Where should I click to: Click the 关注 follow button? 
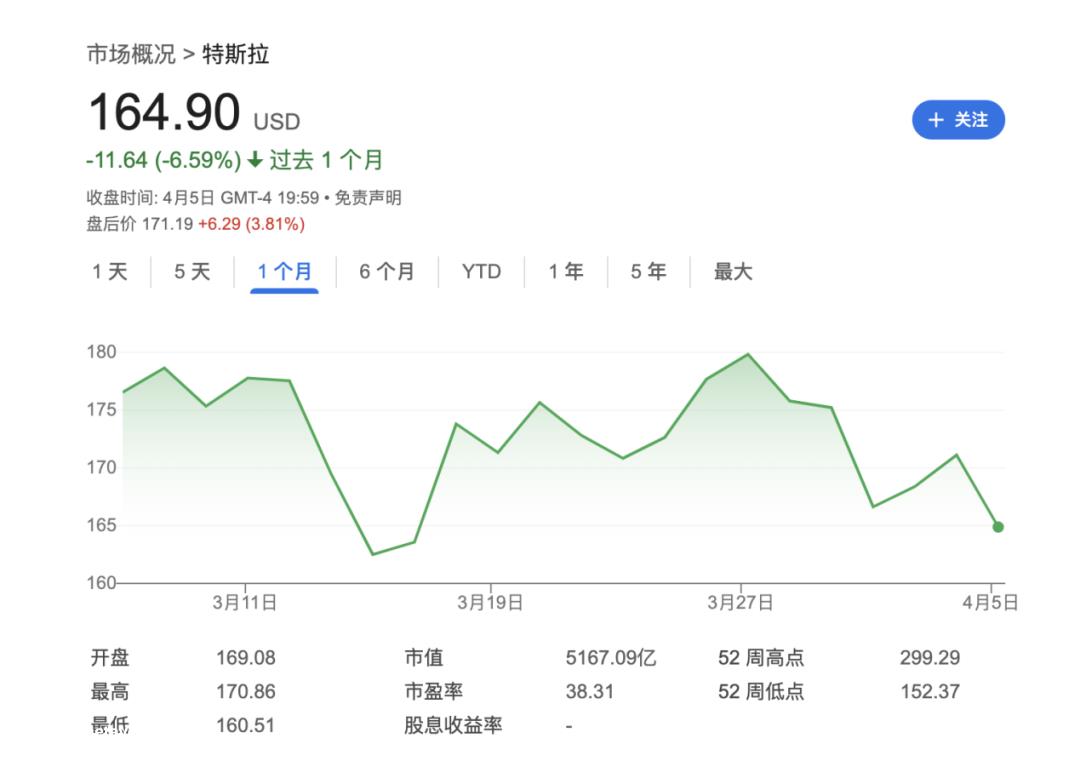pyautogui.click(x=958, y=120)
